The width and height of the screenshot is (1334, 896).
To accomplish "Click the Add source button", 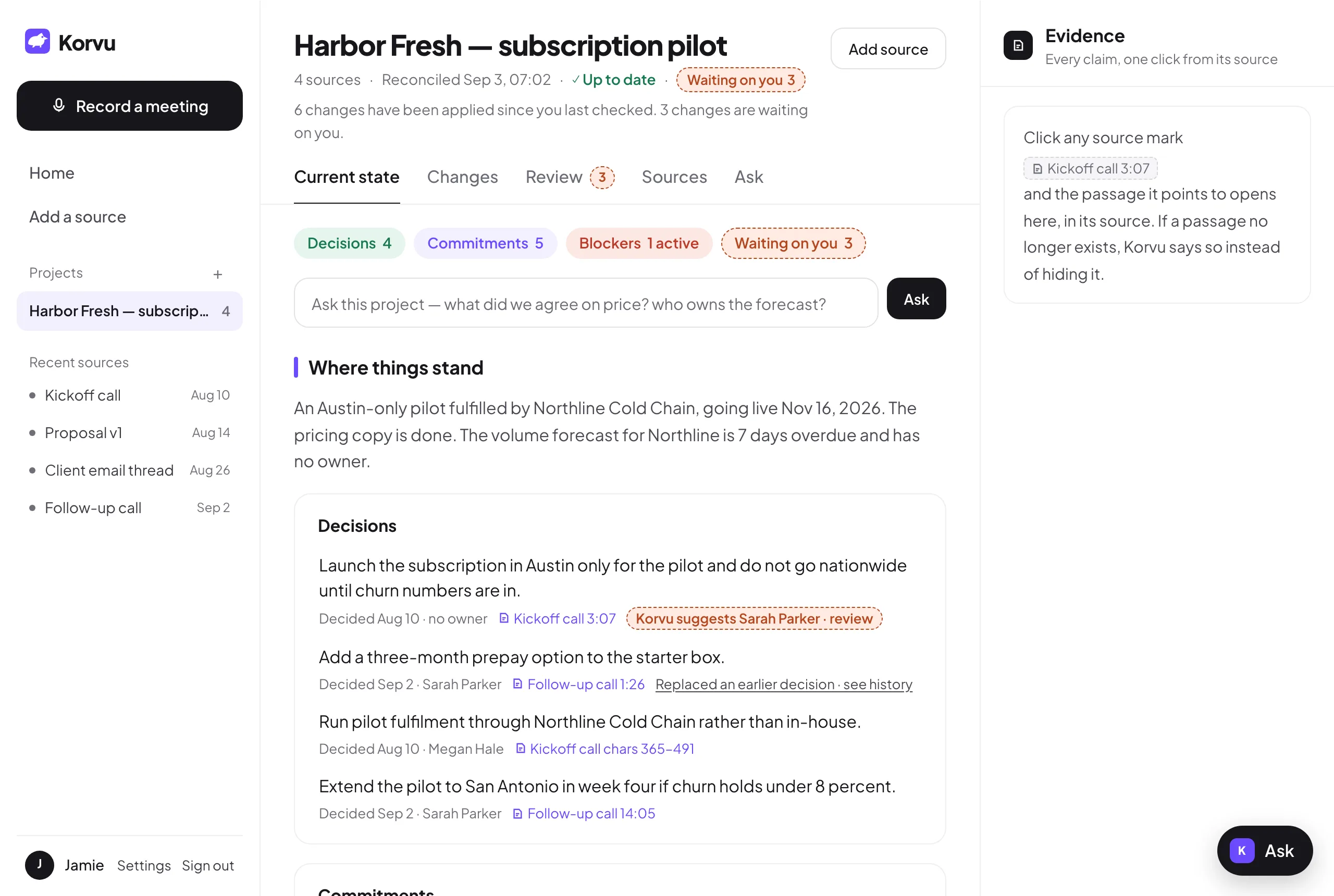I will point(887,49).
